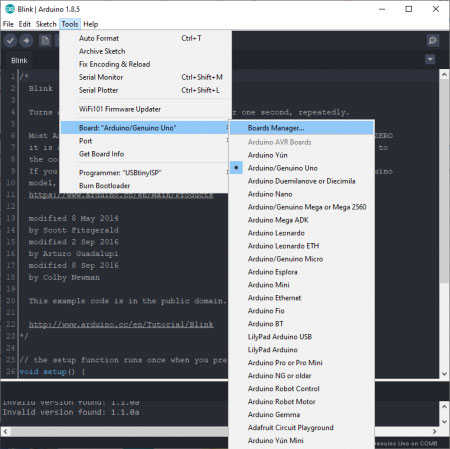Click console scrollbar up arrow

point(444,407)
